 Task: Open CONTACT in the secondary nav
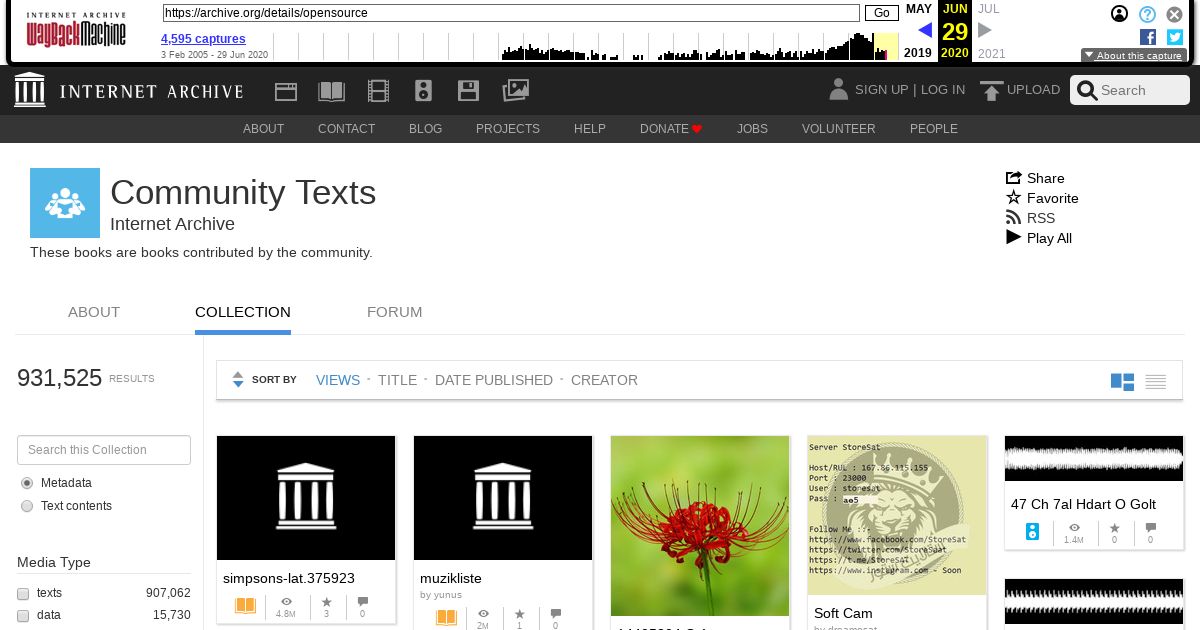pyautogui.click(x=346, y=129)
